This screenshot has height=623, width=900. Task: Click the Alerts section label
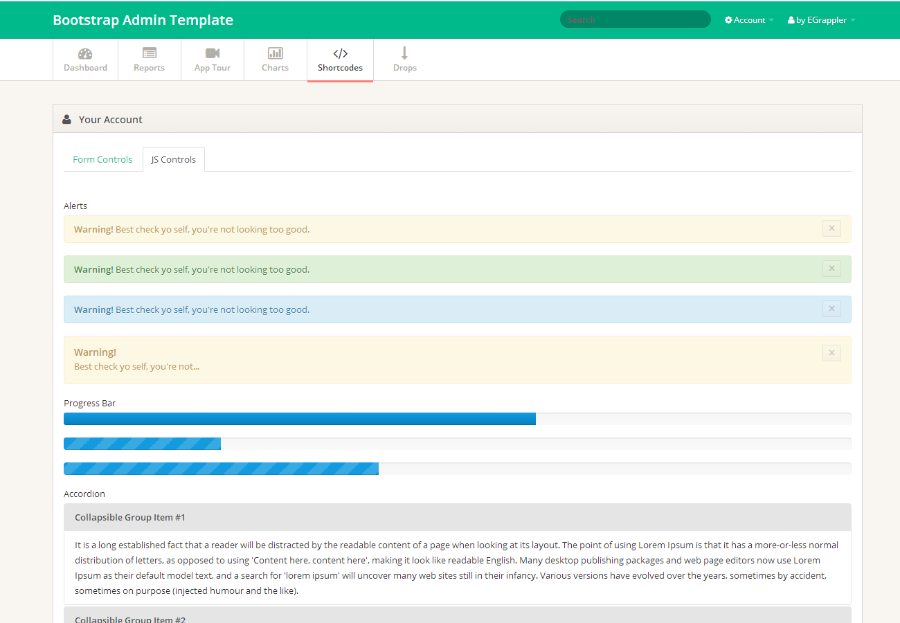75,206
